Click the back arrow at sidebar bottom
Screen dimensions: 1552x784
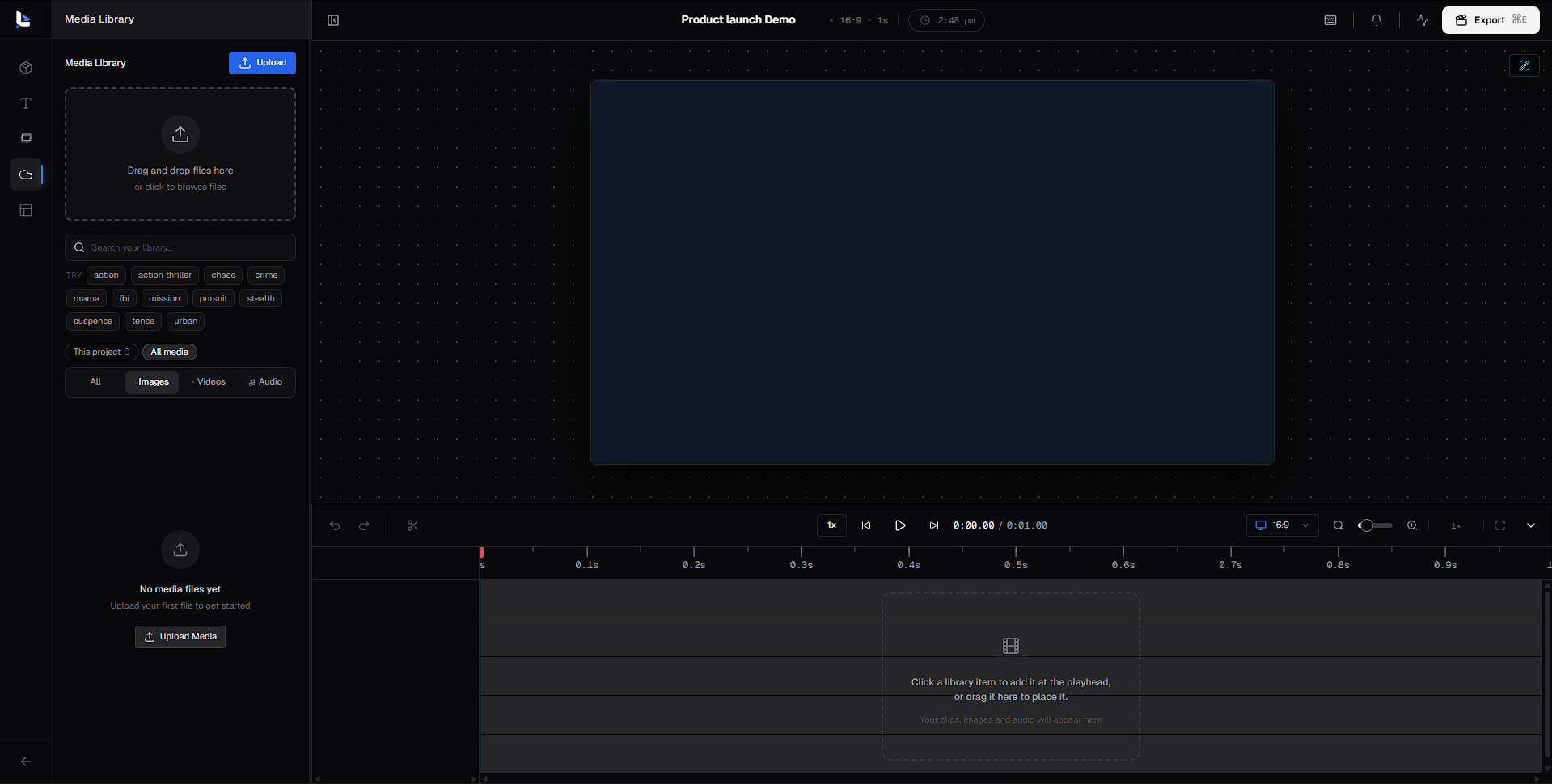[26, 761]
